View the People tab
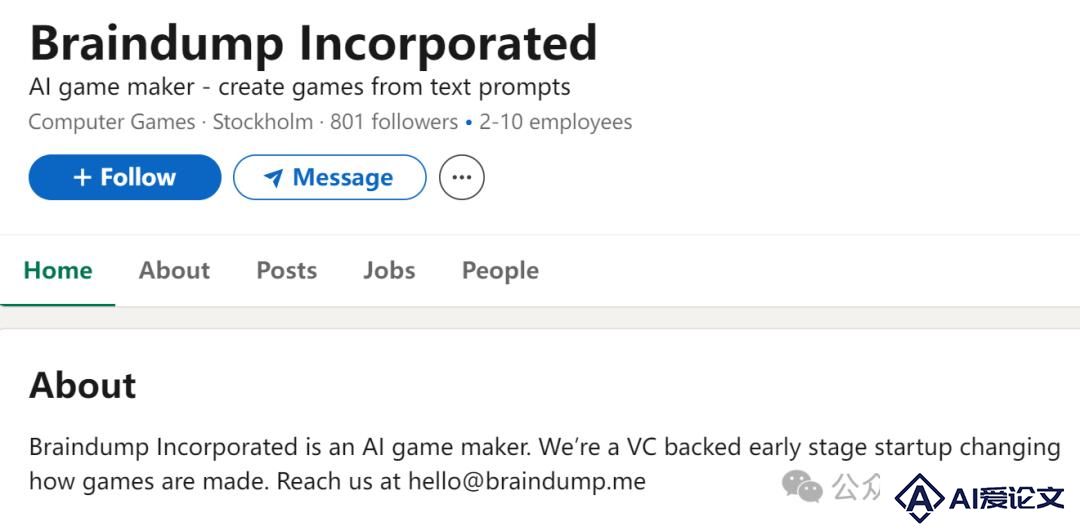The image size is (1080, 531). [x=500, y=271]
